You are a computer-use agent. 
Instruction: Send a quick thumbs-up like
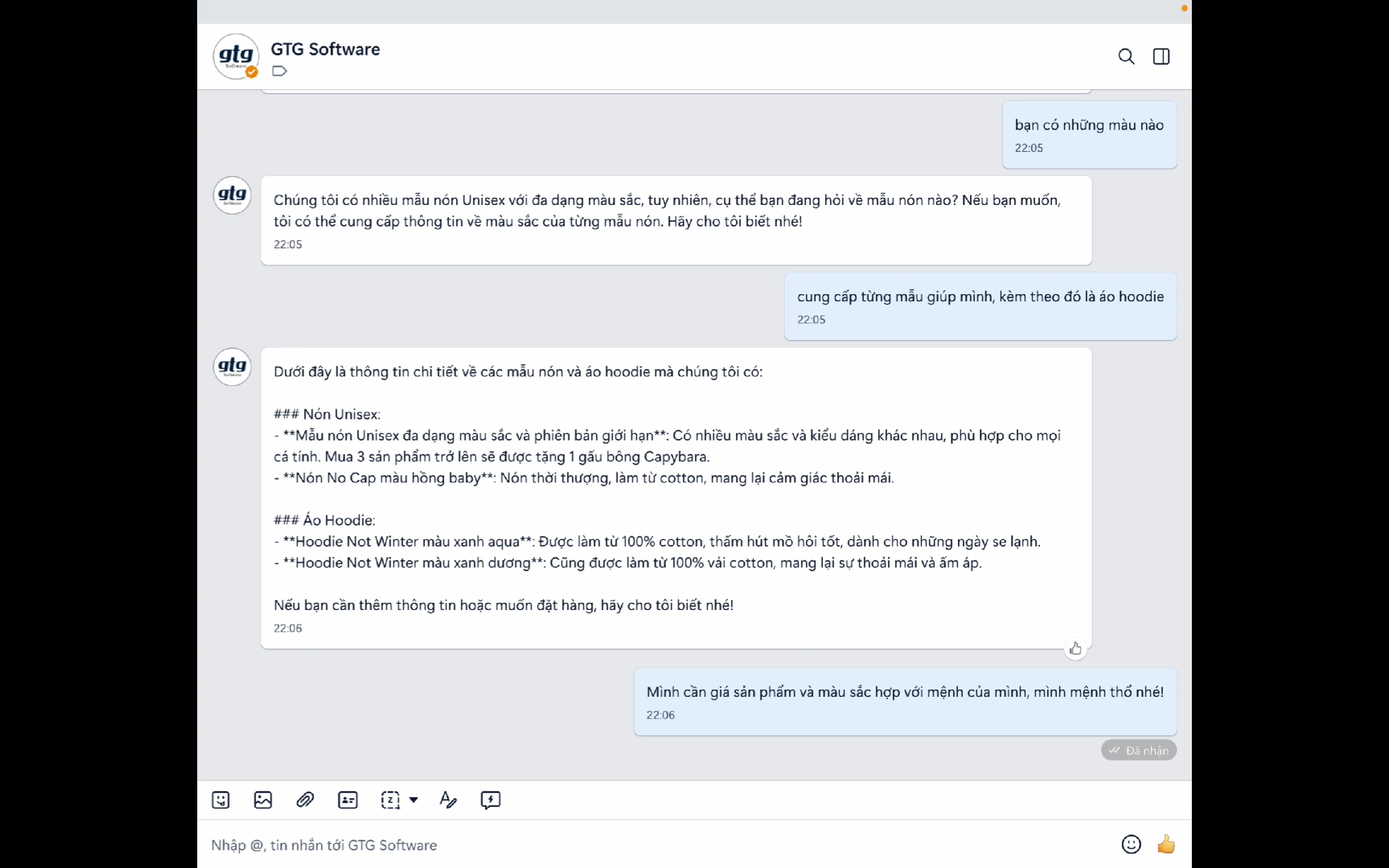tap(1166, 844)
